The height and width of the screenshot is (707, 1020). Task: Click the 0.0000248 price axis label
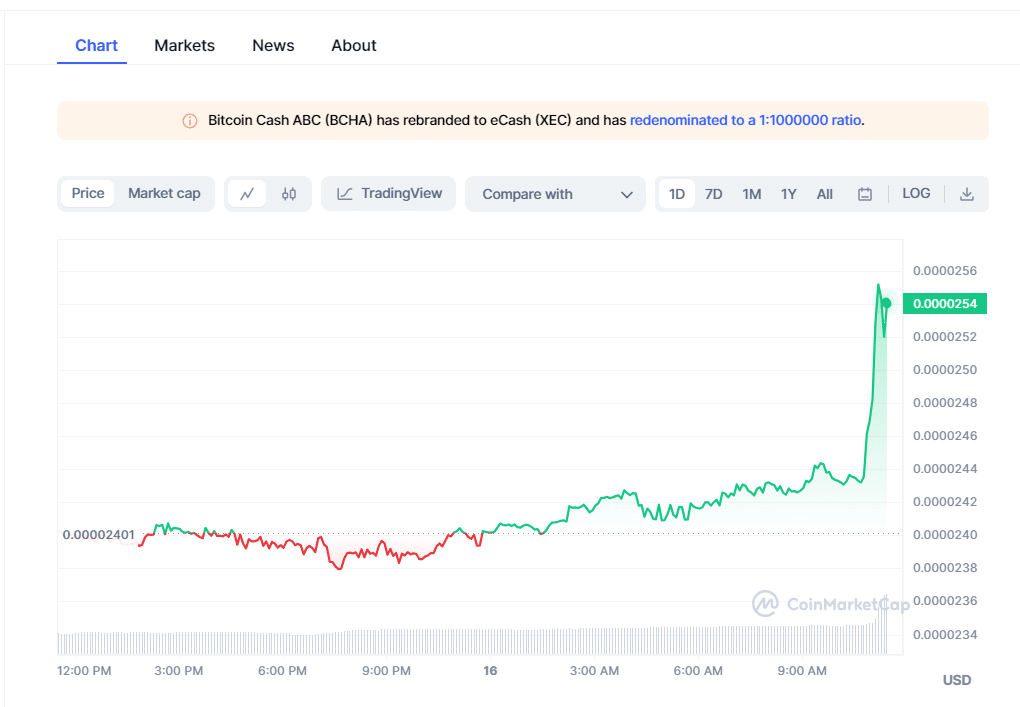[x=945, y=403]
